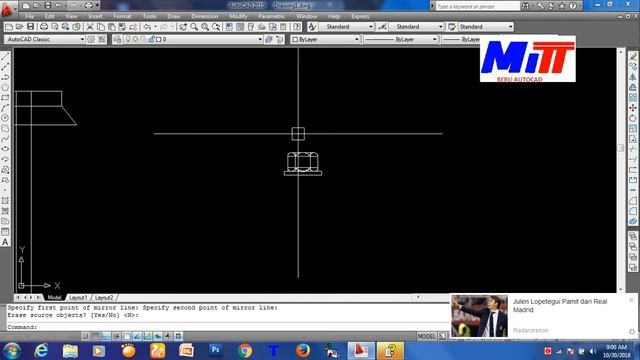The image size is (640, 360).
Task: Click the AutoCAD application menu logo
Action: [7, 8]
